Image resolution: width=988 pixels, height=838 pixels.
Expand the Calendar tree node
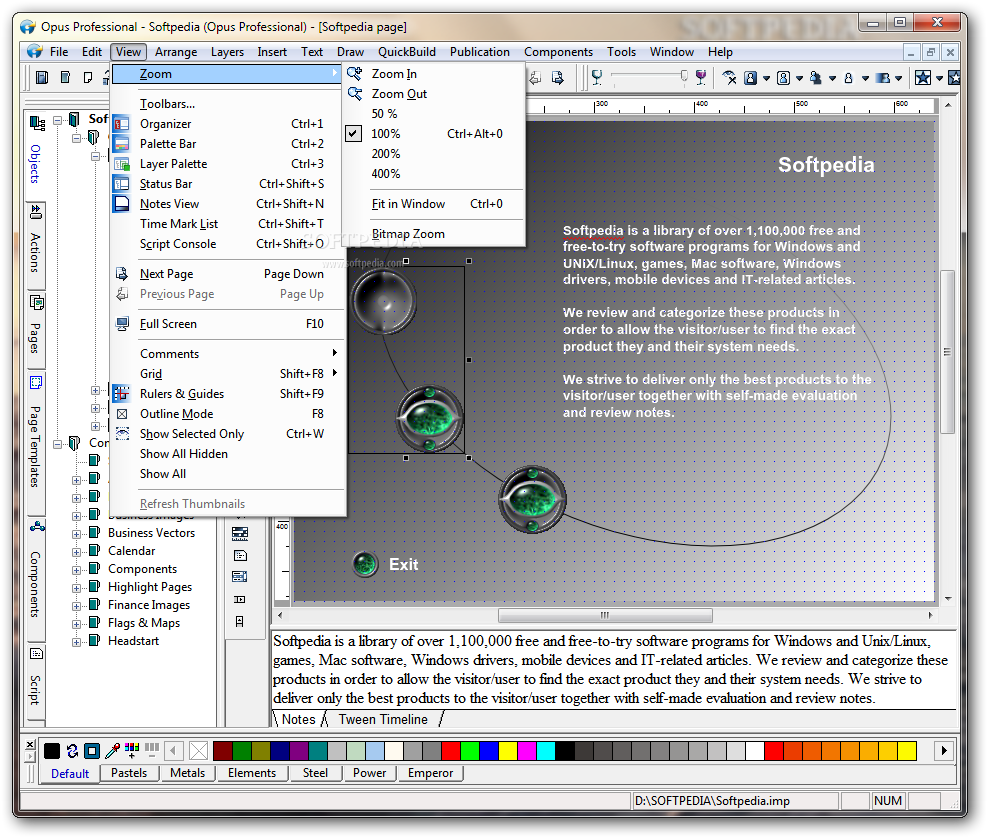tap(76, 552)
